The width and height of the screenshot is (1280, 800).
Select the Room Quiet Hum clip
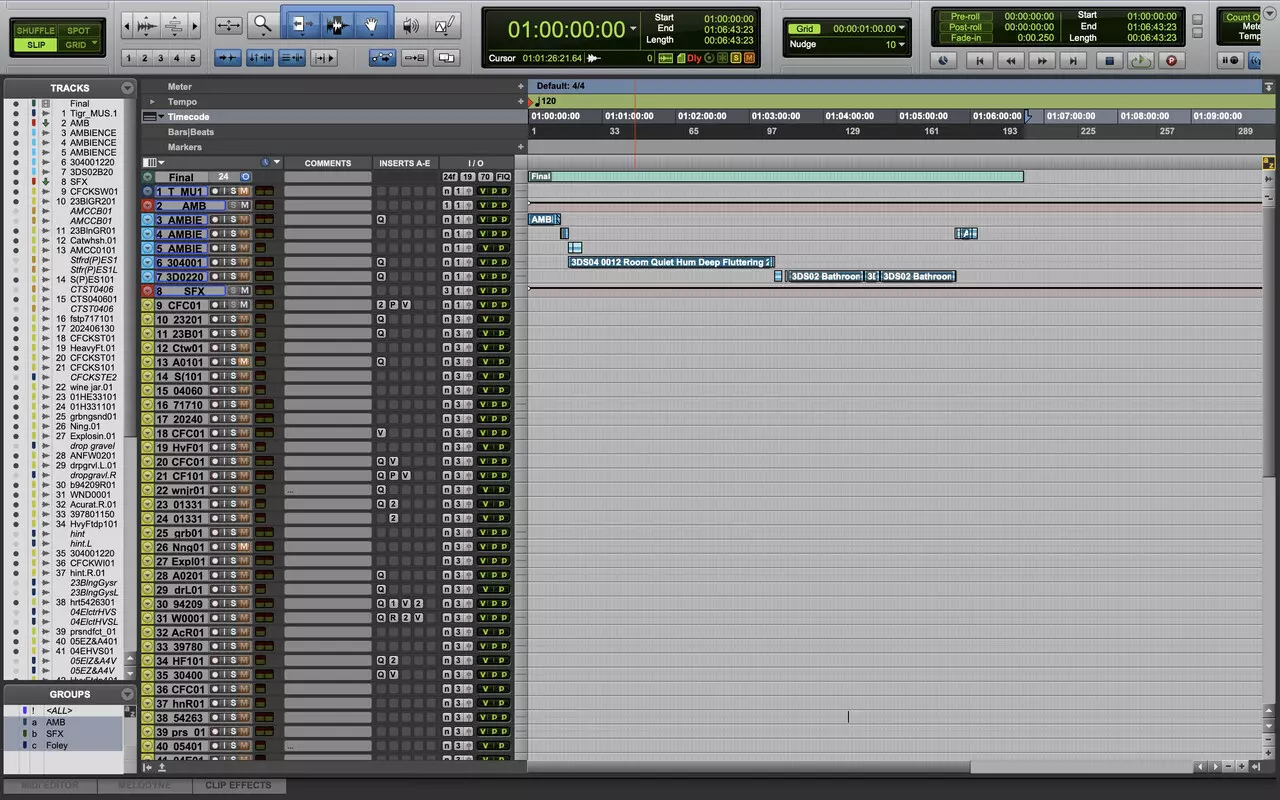[x=670, y=263]
